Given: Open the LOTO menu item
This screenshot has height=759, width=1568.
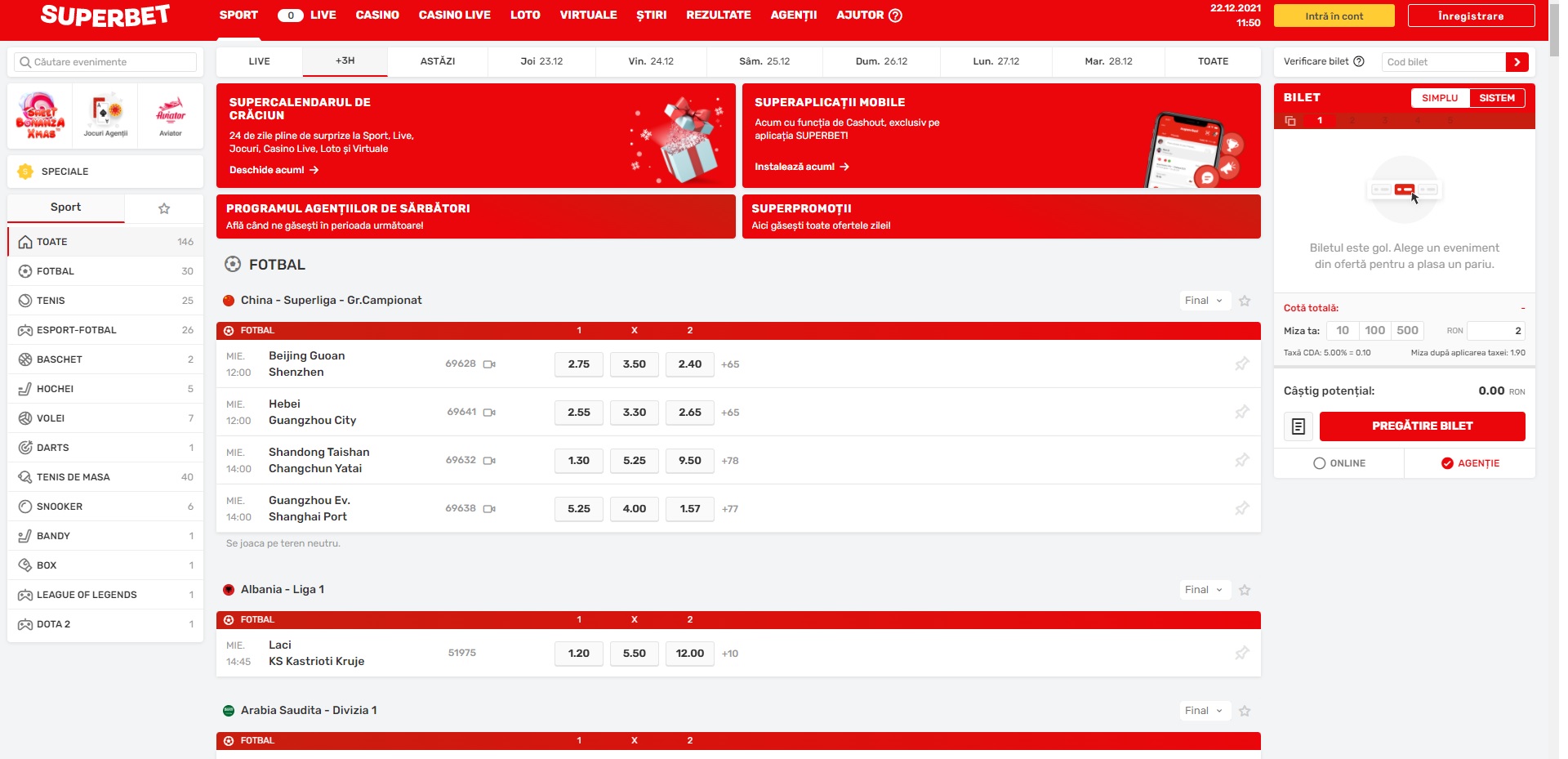Looking at the screenshot, I should pyautogui.click(x=525, y=16).
